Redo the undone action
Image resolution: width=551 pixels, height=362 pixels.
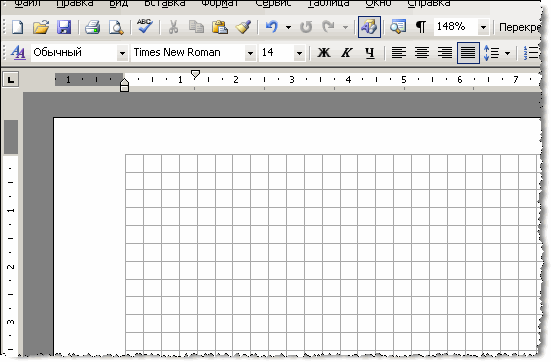(x=329, y=27)
